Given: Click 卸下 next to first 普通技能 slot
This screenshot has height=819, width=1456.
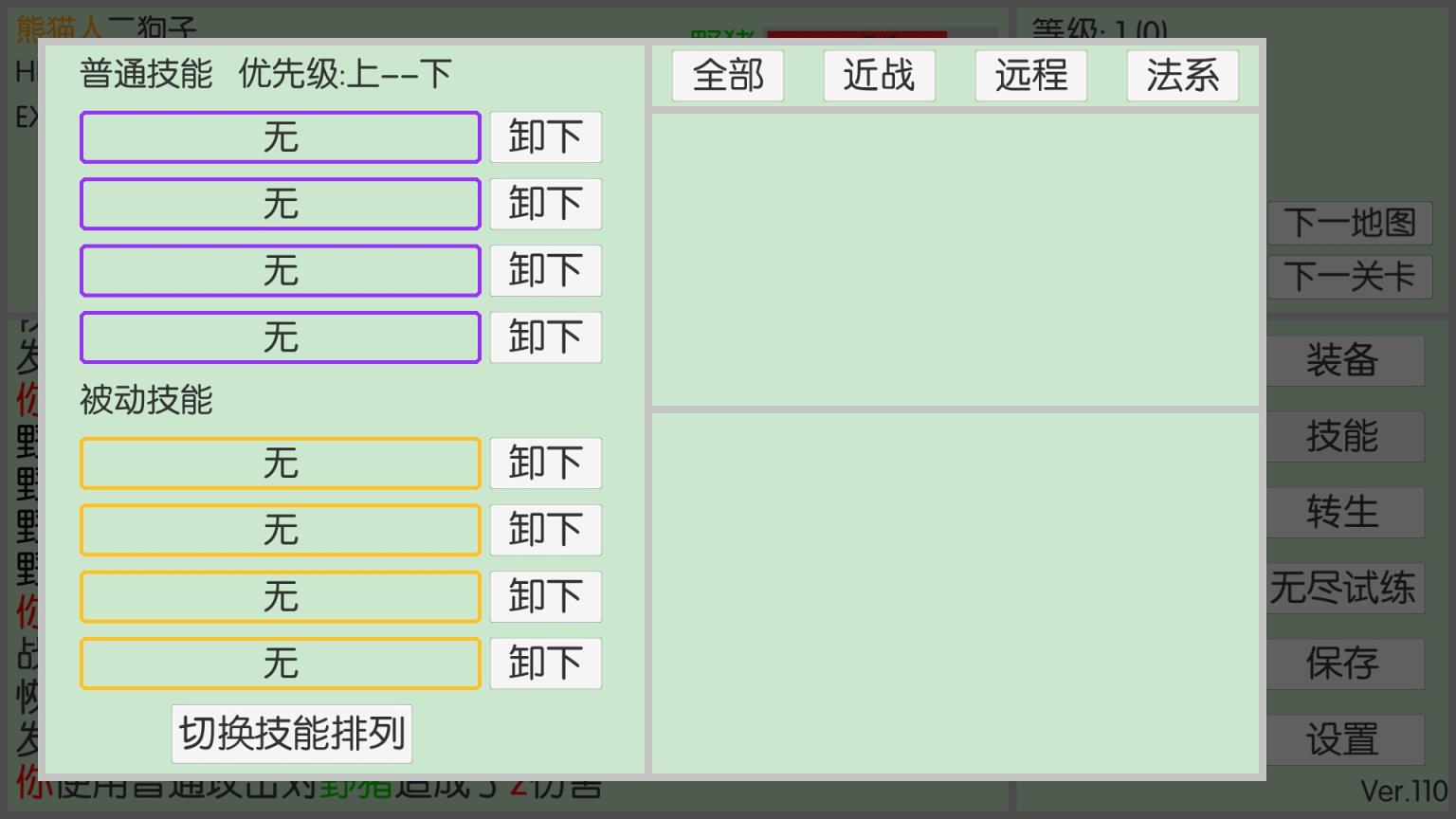Looking at the screenshot, I should 545,136.
